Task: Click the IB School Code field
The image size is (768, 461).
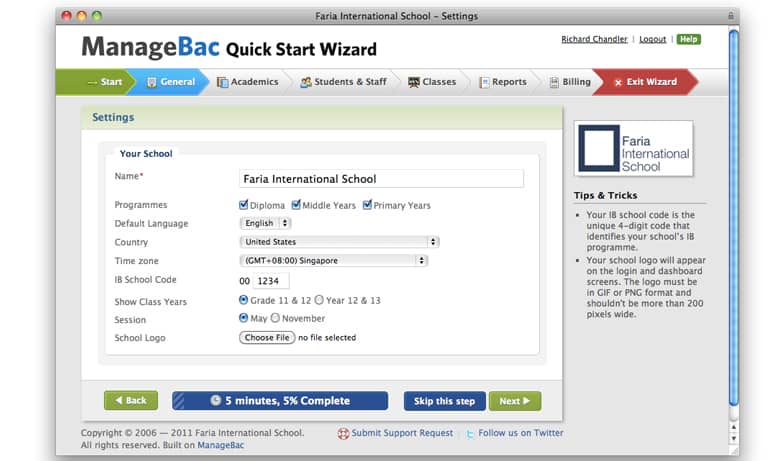Action: [x=271, y=281]
